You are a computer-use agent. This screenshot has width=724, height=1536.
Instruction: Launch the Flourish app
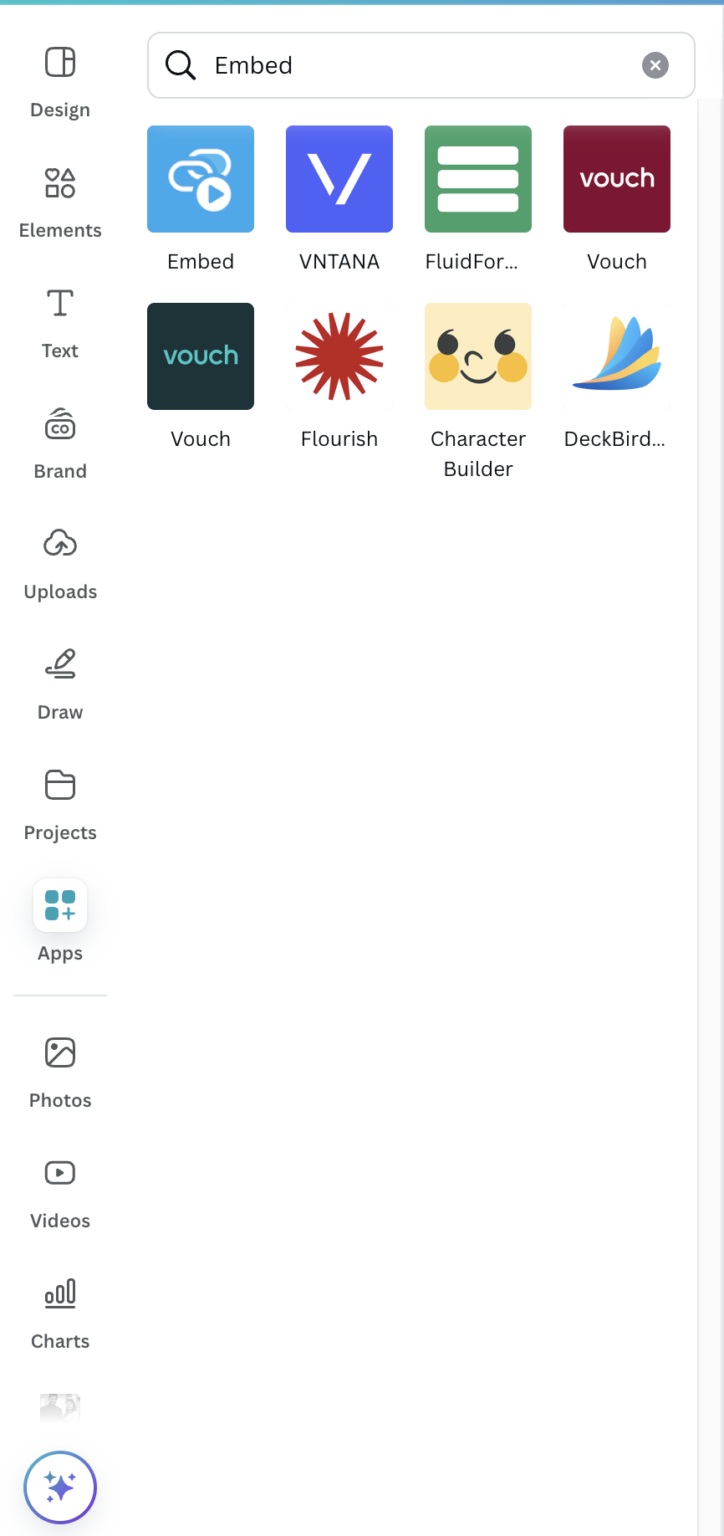coord(339,356)
